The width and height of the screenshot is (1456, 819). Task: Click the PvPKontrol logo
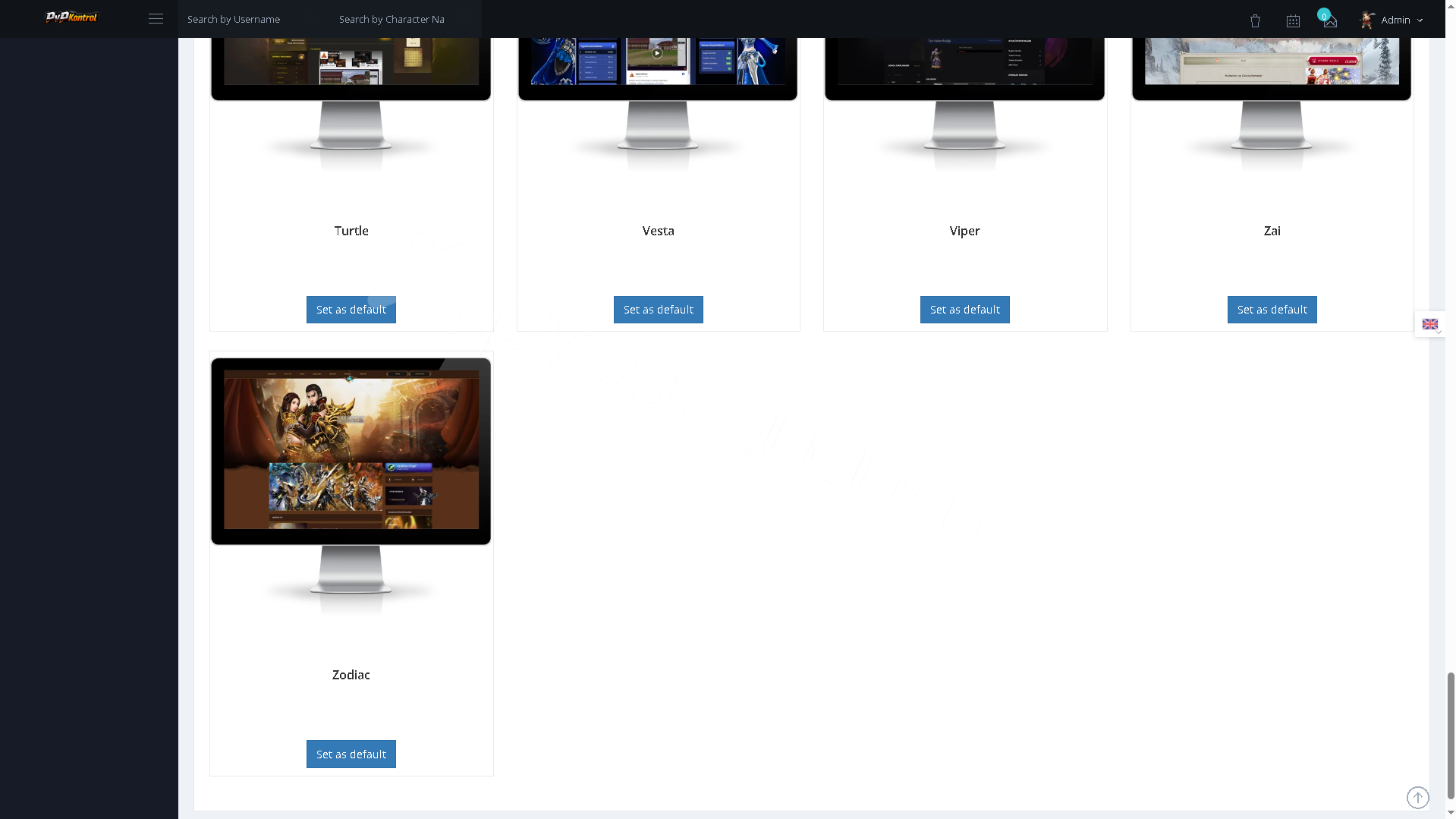click(71, 17)
